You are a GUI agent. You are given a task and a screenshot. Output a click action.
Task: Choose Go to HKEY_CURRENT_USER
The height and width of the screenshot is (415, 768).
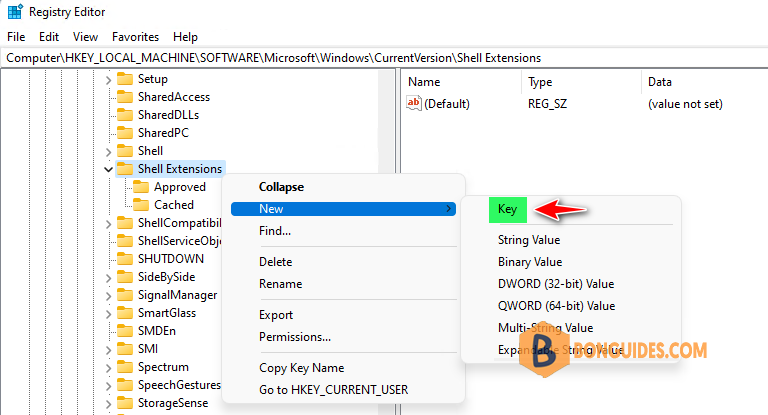pos(343,390)
